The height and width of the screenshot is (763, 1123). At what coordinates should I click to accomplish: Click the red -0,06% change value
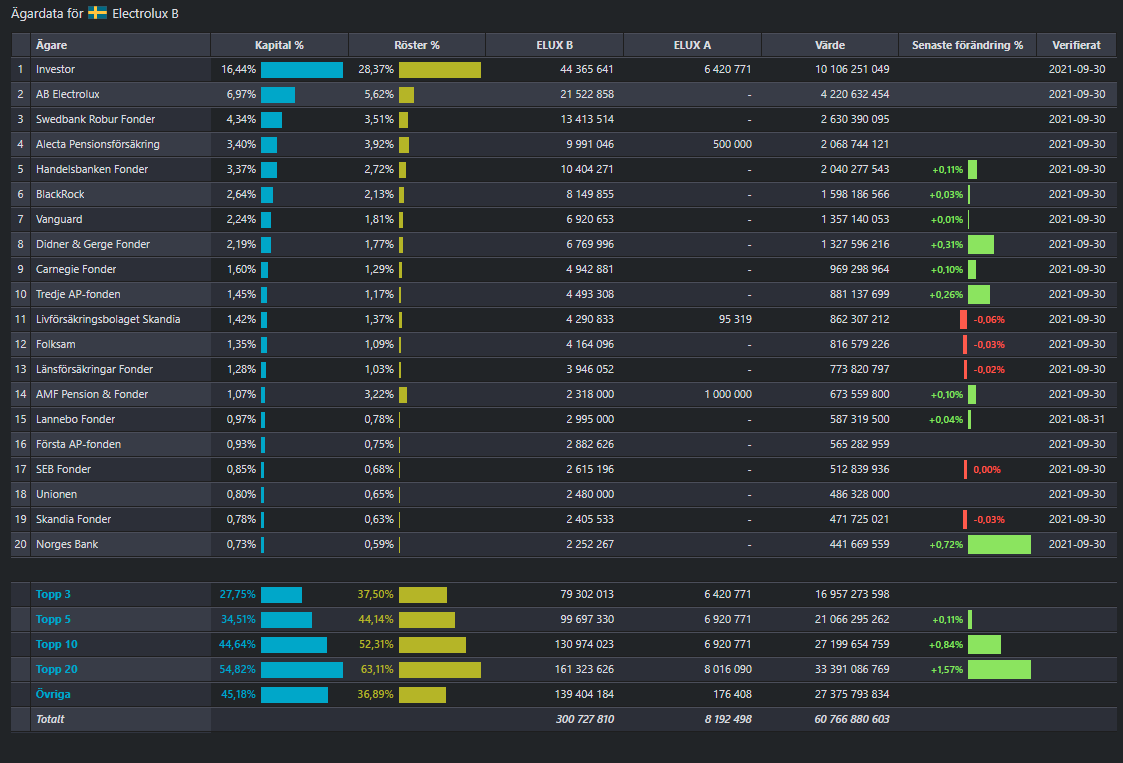989,320
